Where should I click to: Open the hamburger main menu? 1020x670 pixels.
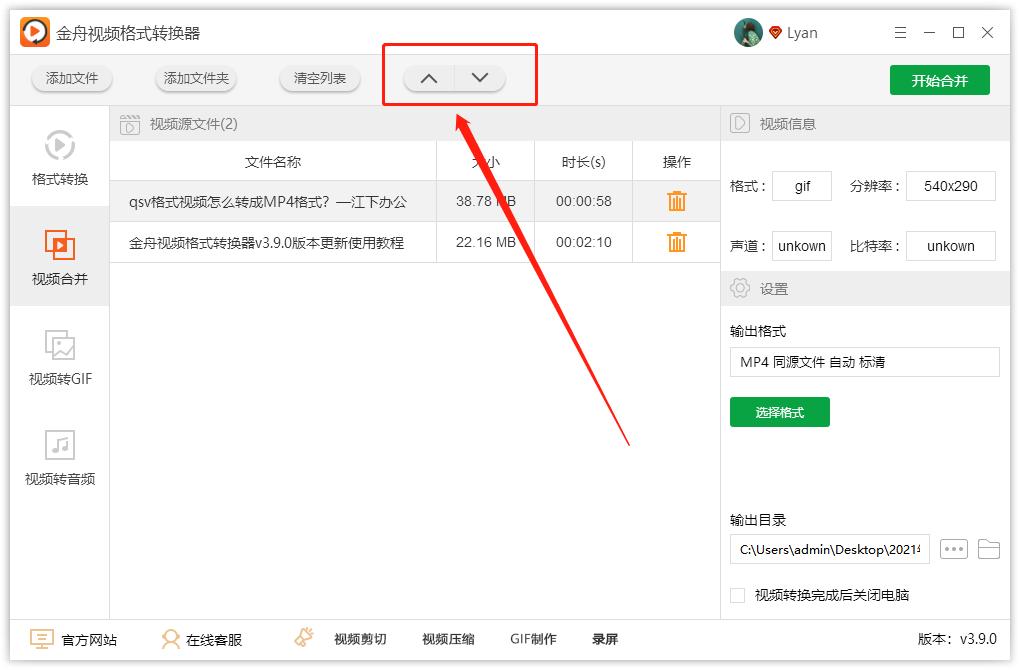click(x=900, y=33)
